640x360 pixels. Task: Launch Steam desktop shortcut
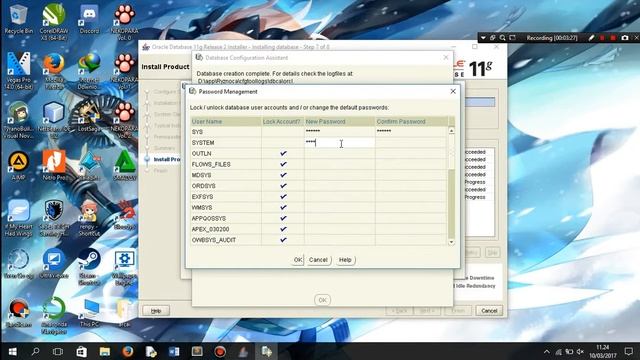tap(89, 267)
